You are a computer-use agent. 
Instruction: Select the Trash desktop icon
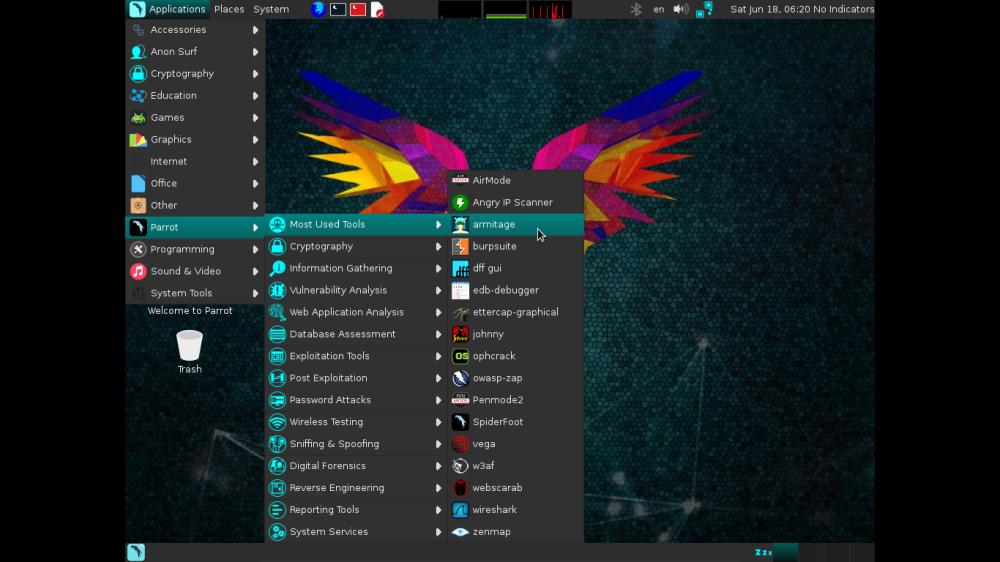[189, 351]
